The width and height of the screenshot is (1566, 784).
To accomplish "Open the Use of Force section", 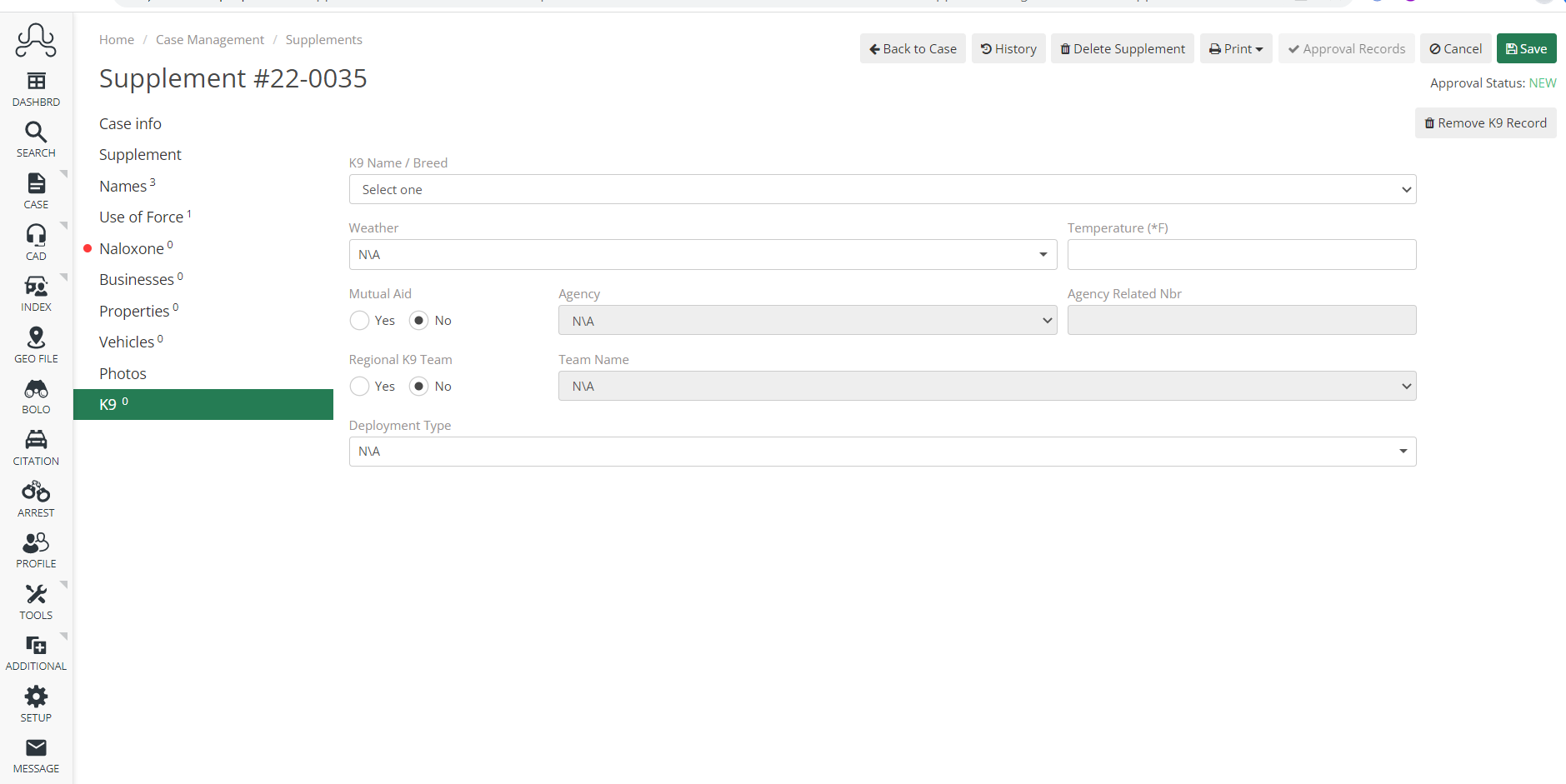I will 140,217.
